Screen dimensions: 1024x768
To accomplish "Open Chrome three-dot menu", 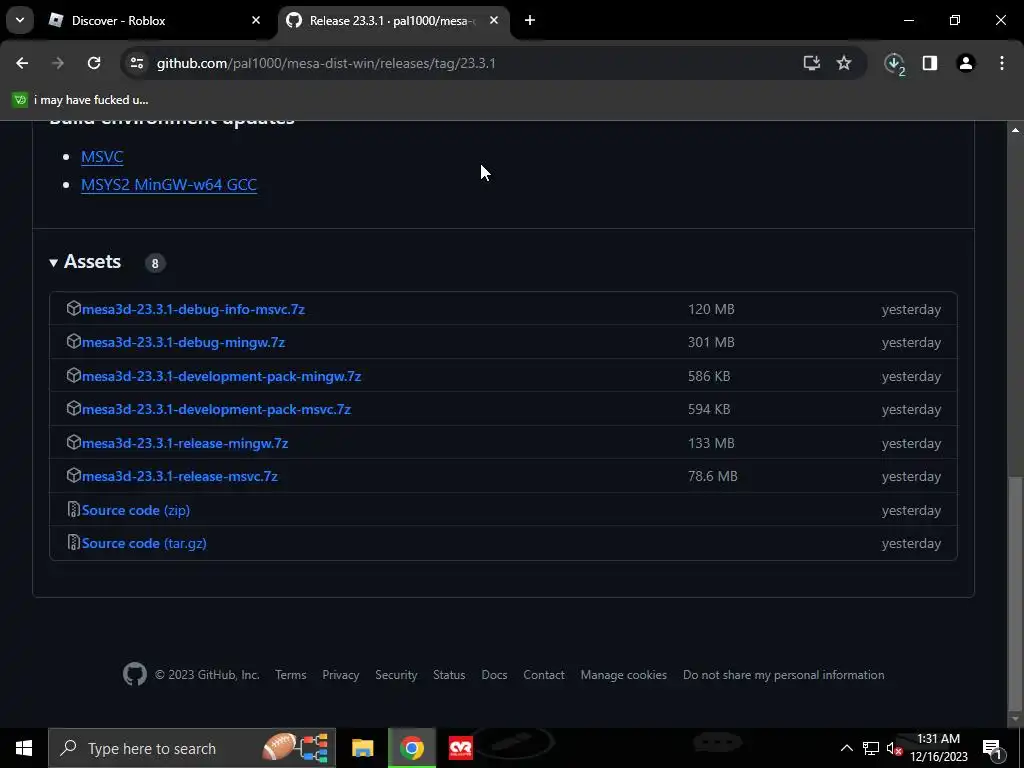I will pos(1002,63).
